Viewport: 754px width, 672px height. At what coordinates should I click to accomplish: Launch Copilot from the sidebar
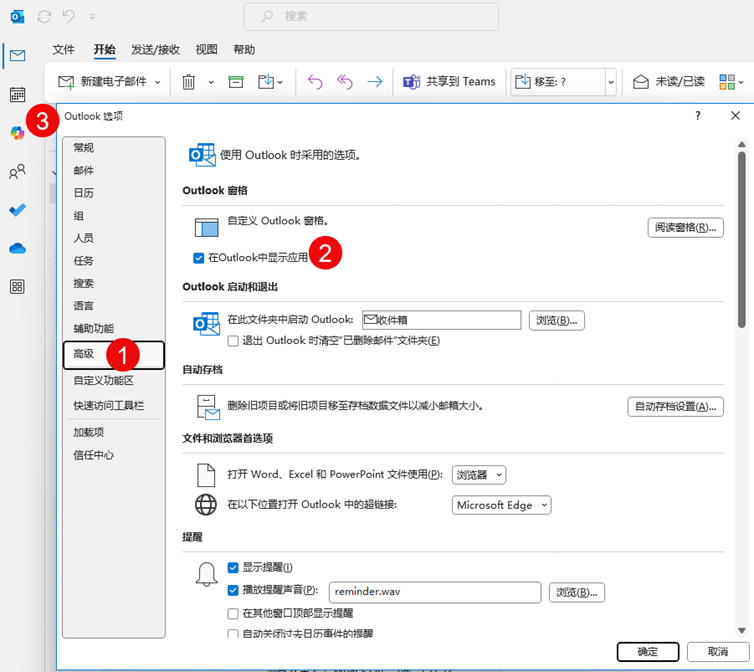[17, 133]
